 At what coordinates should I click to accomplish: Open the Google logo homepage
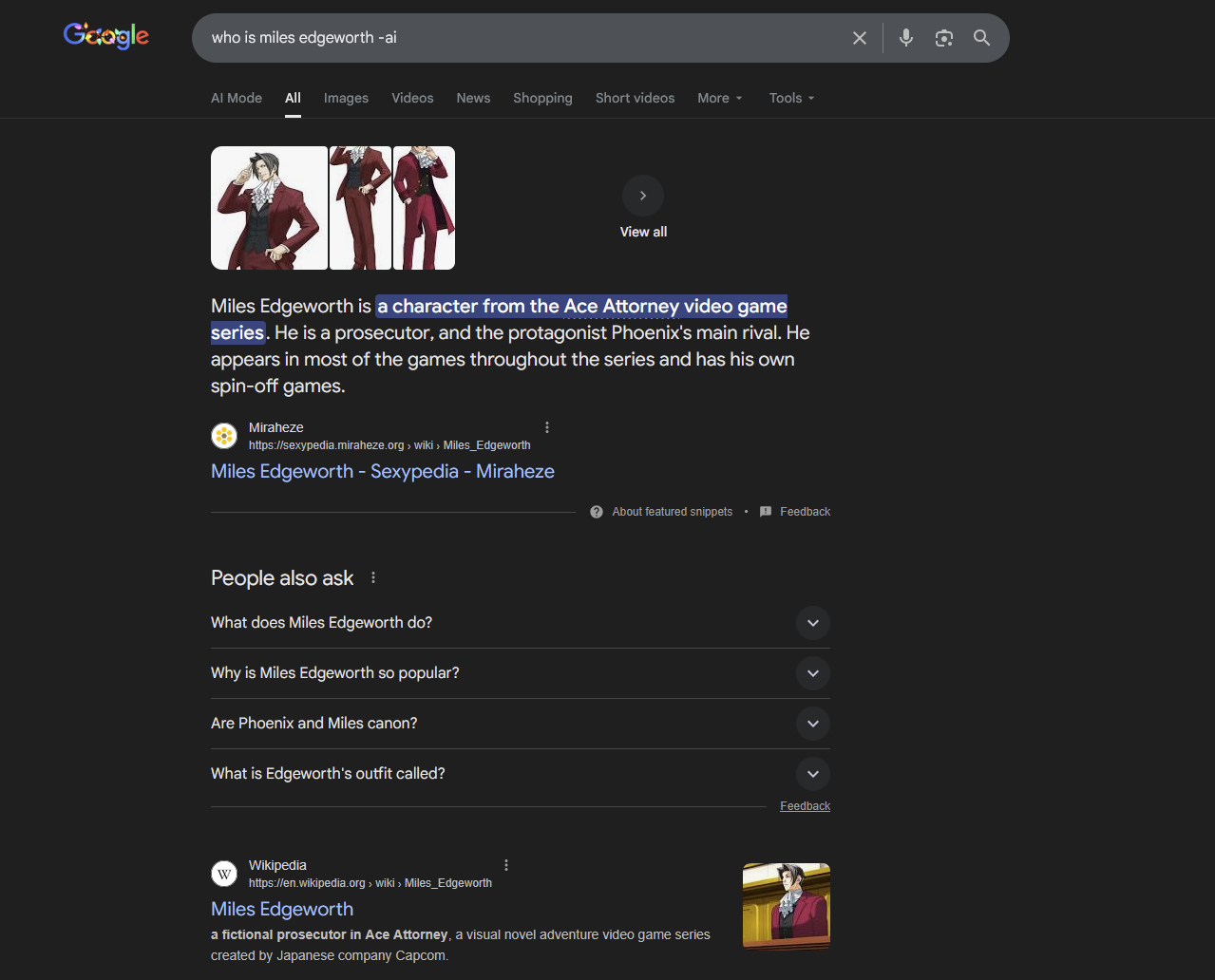tap(106, 36)
